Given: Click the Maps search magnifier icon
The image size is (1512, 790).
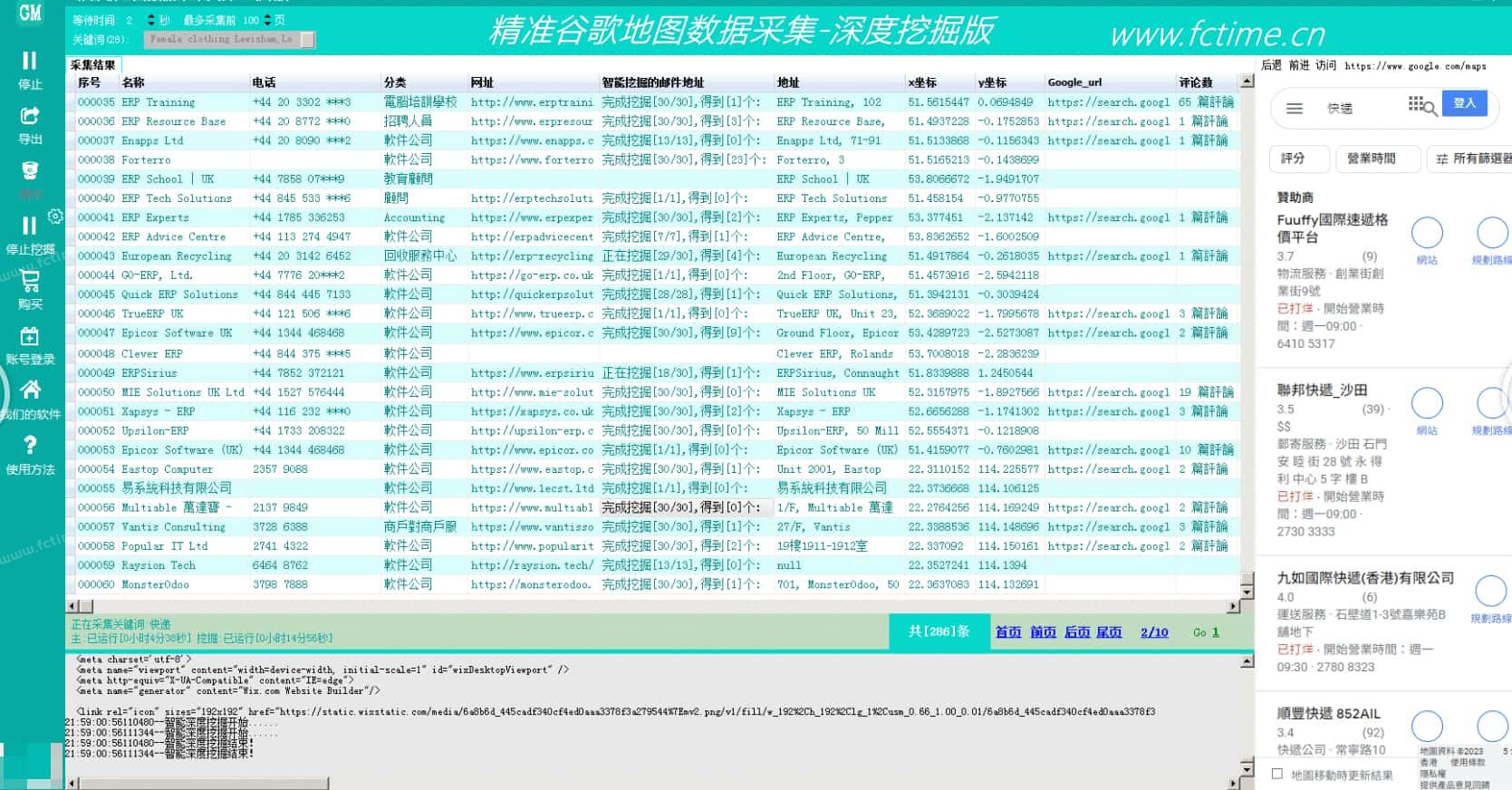Looking at the screenshot, I should (x=1430, y=109).
